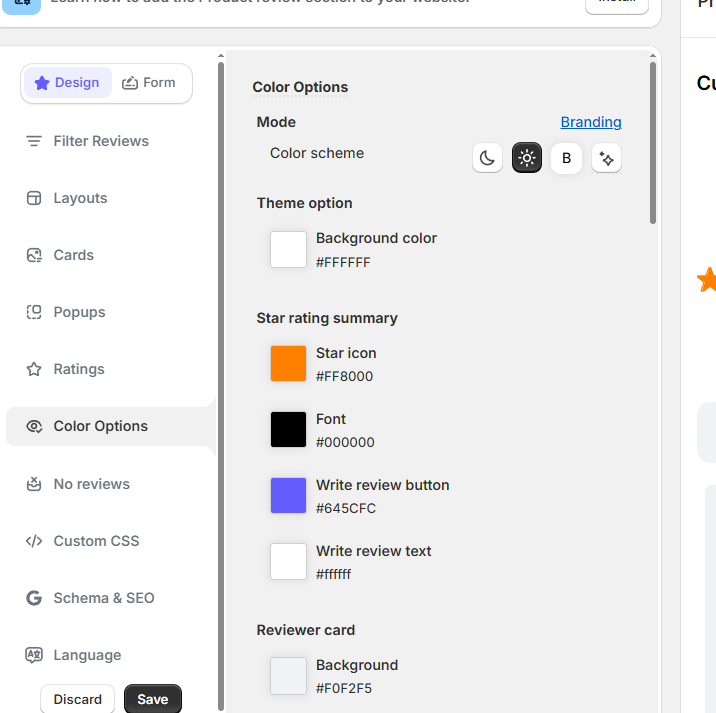Select the sparkle custom color scheme

606,158
